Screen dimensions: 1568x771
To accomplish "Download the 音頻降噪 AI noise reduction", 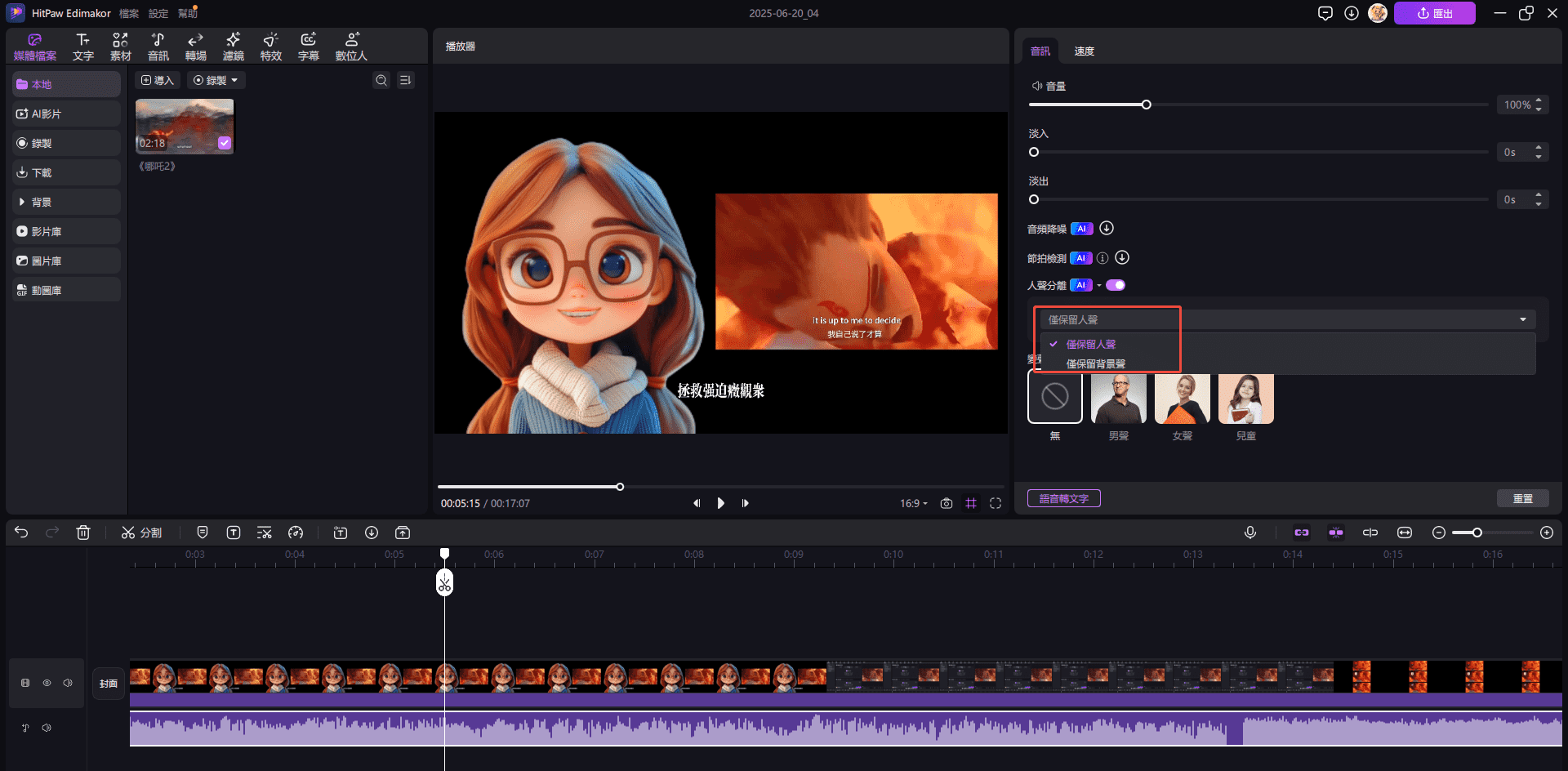I will (x=1107, y=228).
